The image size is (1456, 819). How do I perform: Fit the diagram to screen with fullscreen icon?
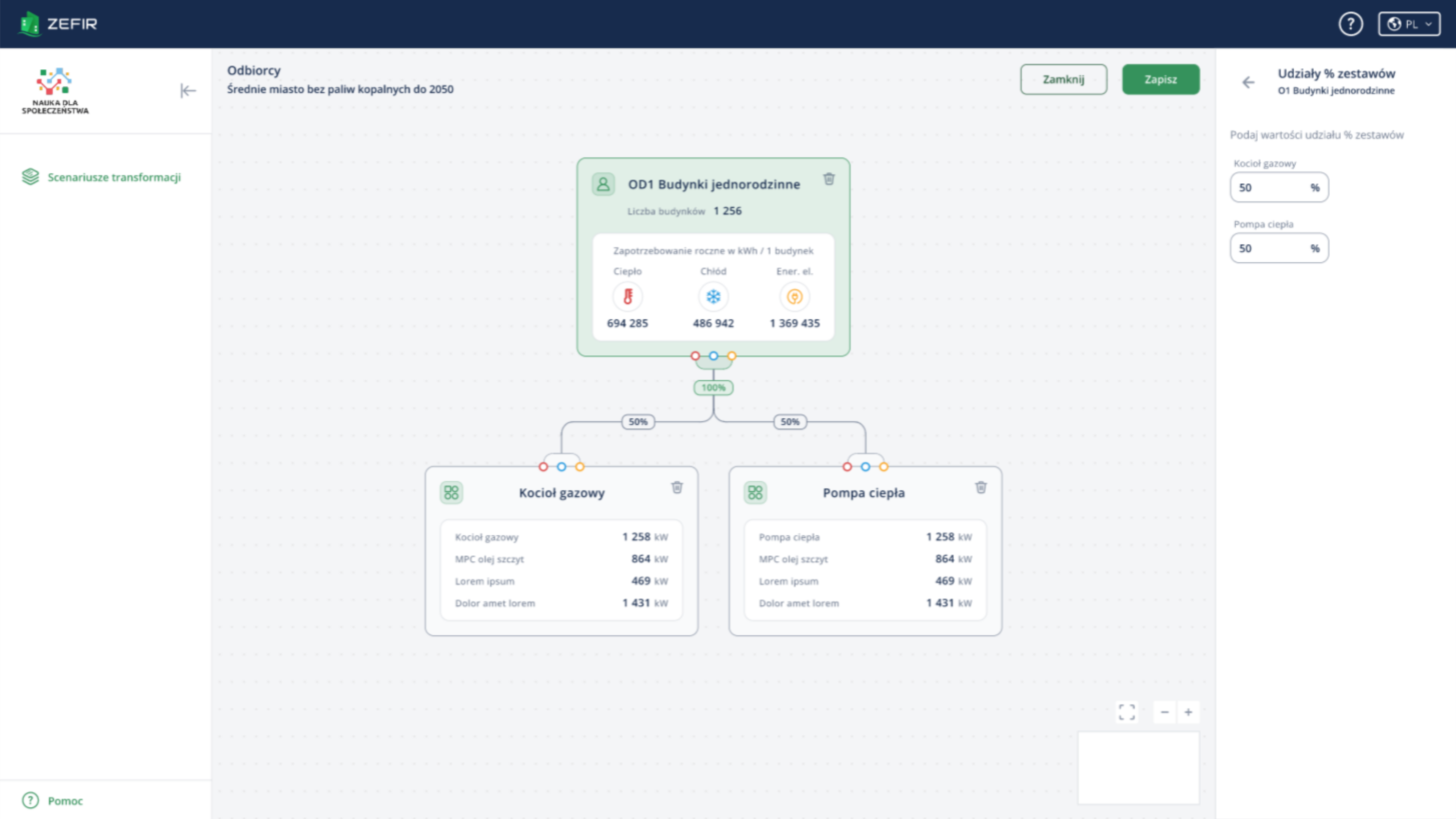(1127, 712)
